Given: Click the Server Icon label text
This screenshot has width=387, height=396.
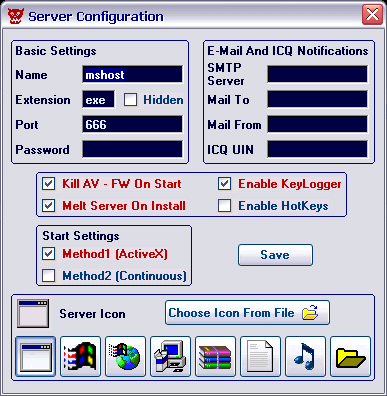Looking at the screenshot, I should pos(92,314).
